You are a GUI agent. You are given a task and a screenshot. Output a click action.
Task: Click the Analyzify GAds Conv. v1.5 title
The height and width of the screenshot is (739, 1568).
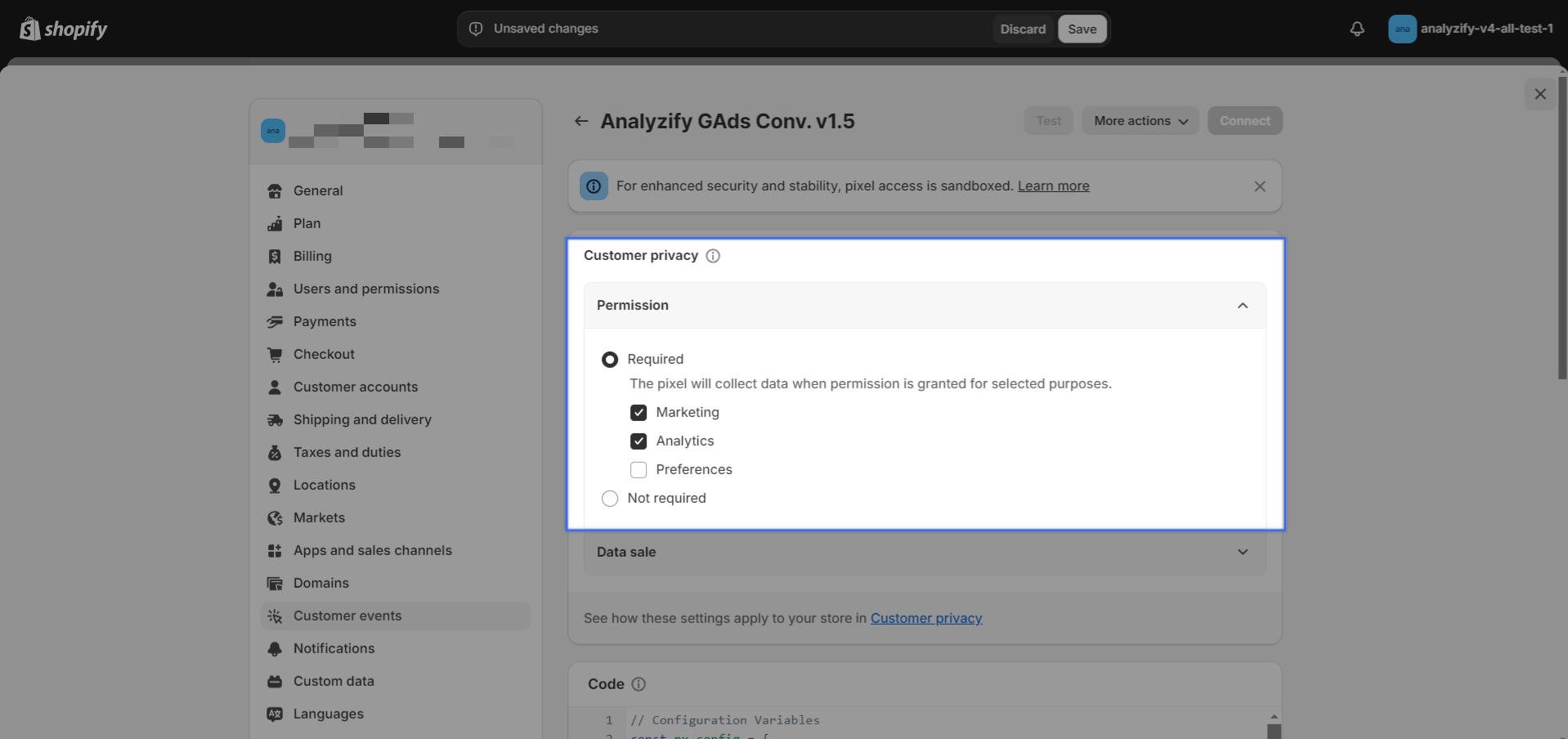[x=728, y=121]
